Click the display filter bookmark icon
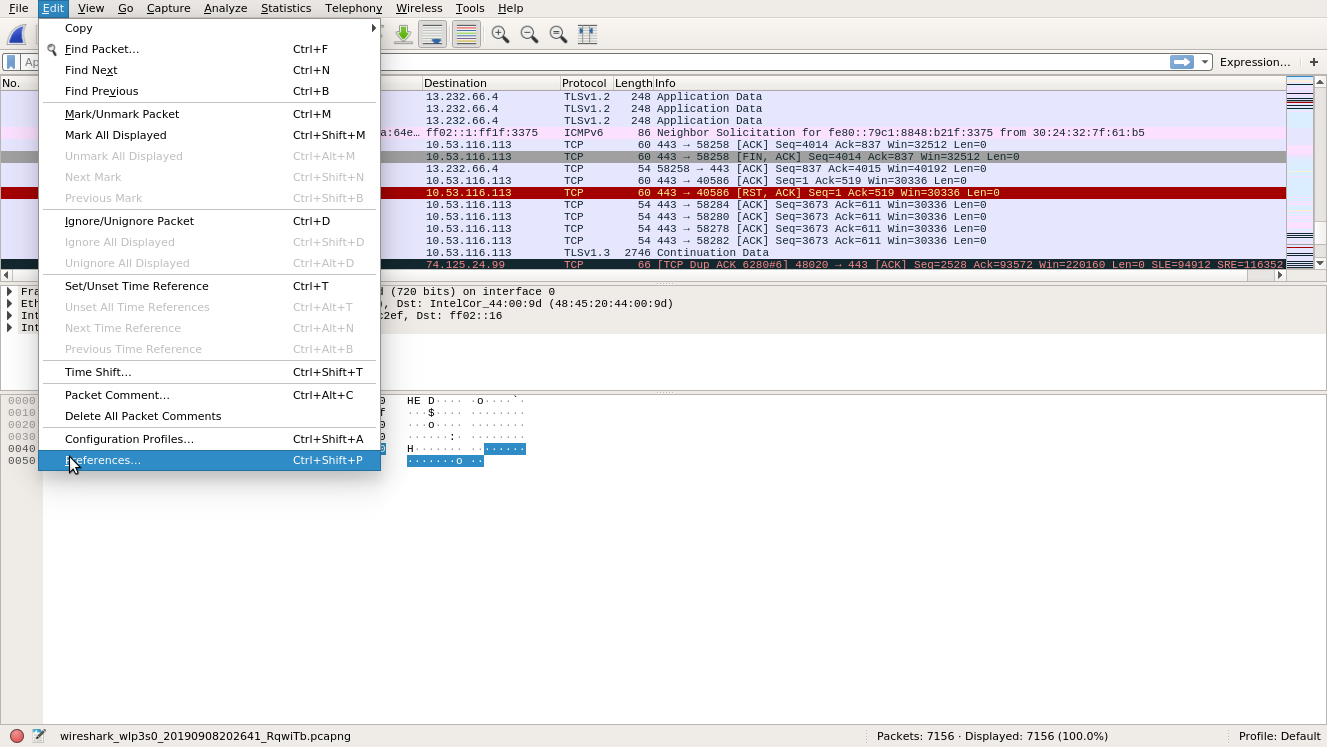This screenshot has height=747, width=1327. (11, 62)
